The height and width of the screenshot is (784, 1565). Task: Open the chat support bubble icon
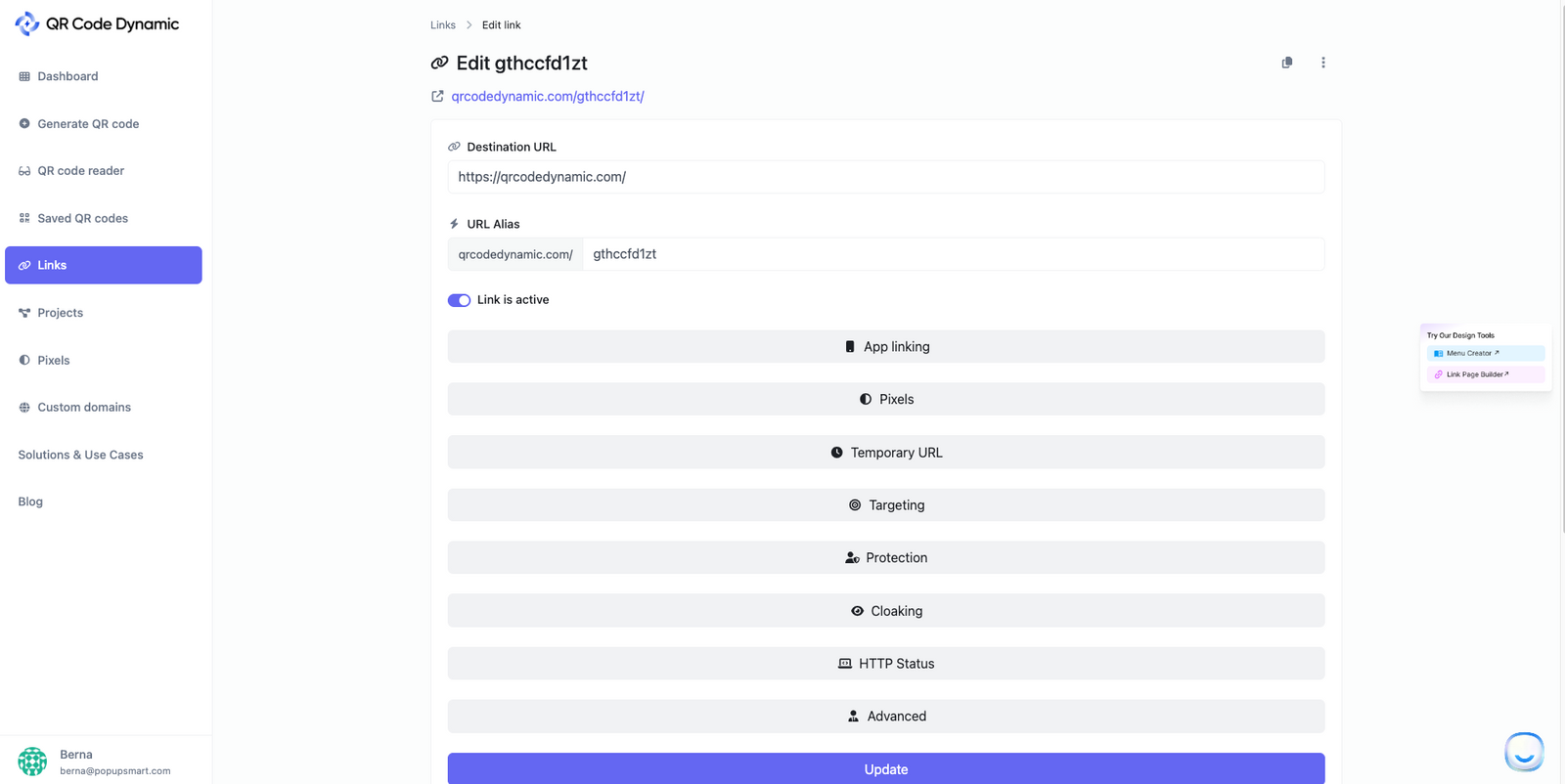pyautogui.click(x=1523, y=751)
